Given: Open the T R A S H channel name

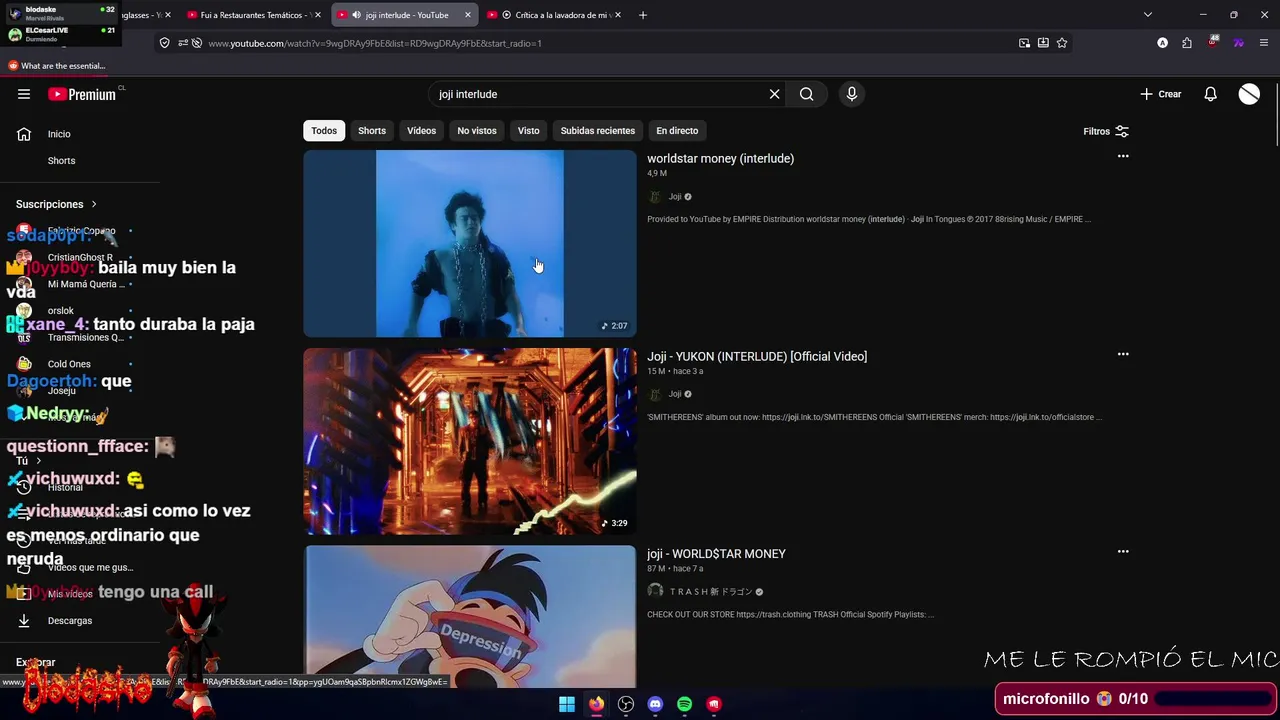Looking at the screenshot, I should pyautogui.click(x=710, y=592).
